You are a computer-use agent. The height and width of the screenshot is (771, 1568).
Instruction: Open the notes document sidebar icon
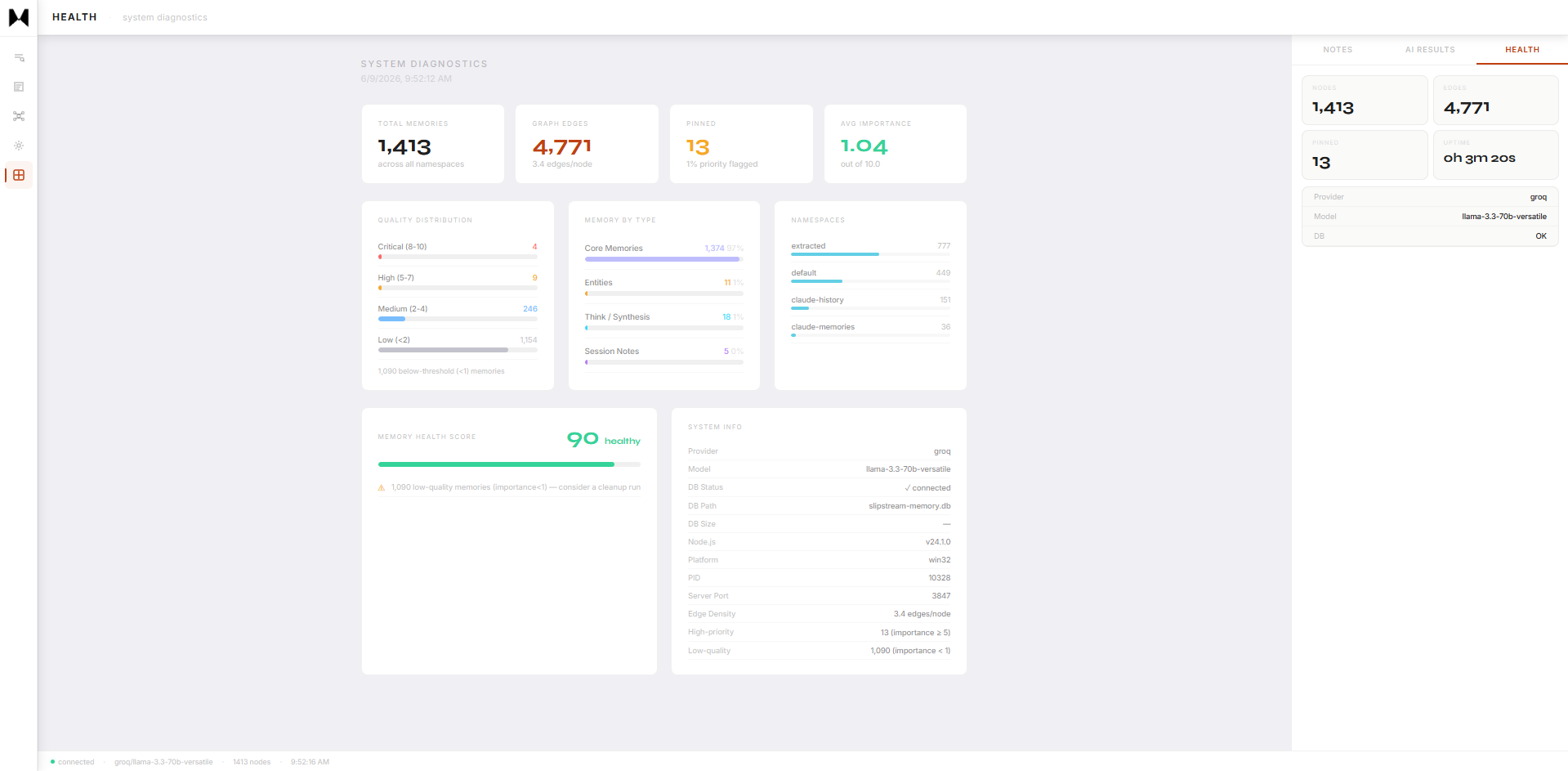(19, 87)
